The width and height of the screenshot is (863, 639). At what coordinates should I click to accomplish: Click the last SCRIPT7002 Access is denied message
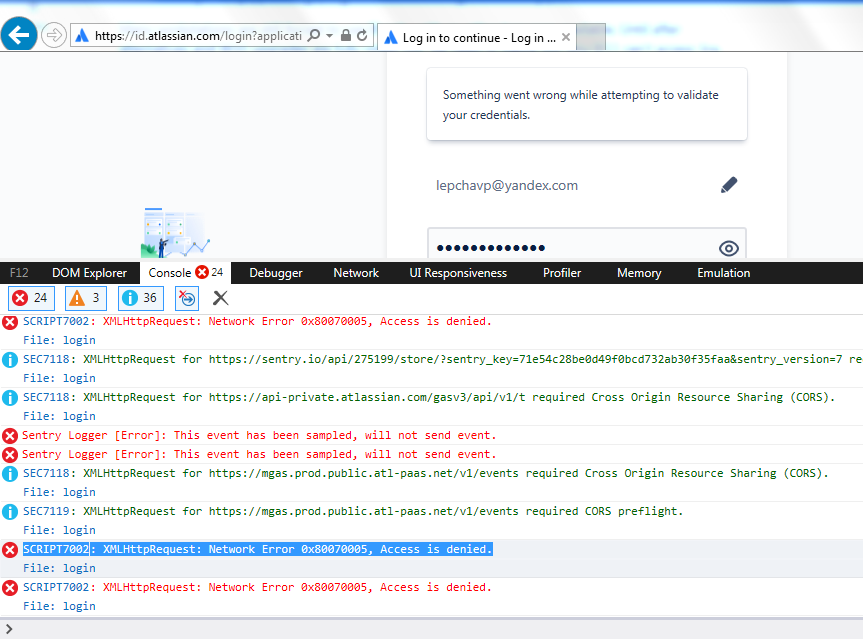click(257, 587)
